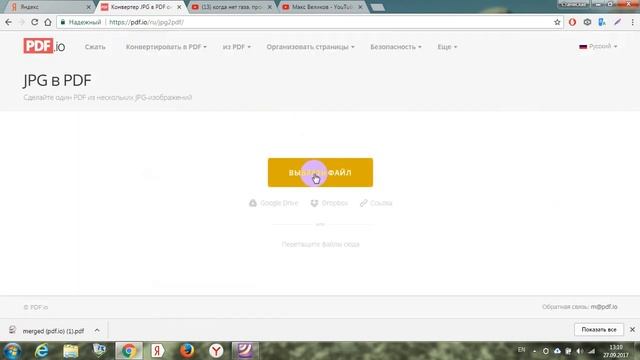Open the browser home page icon
This screenshot has width=640, height=360.
48,22
